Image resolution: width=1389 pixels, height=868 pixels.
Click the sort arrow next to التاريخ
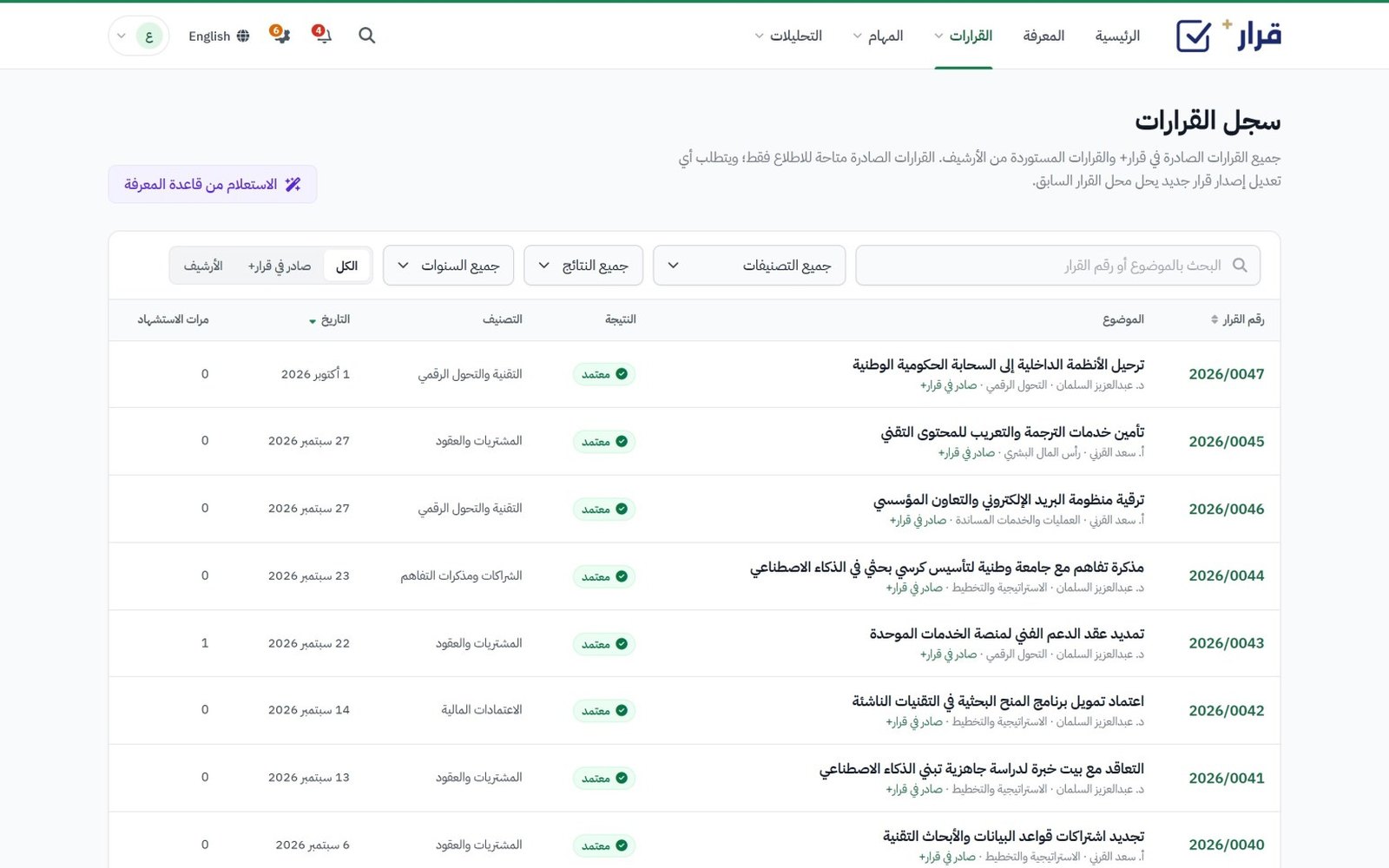pos(313,321)
